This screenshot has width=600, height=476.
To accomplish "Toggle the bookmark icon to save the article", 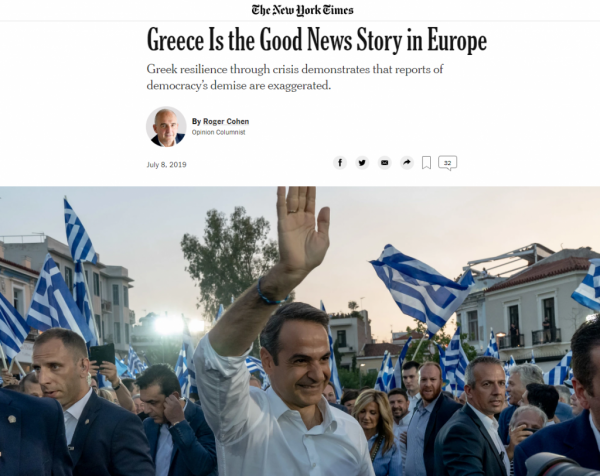I will tap(426, 163).
